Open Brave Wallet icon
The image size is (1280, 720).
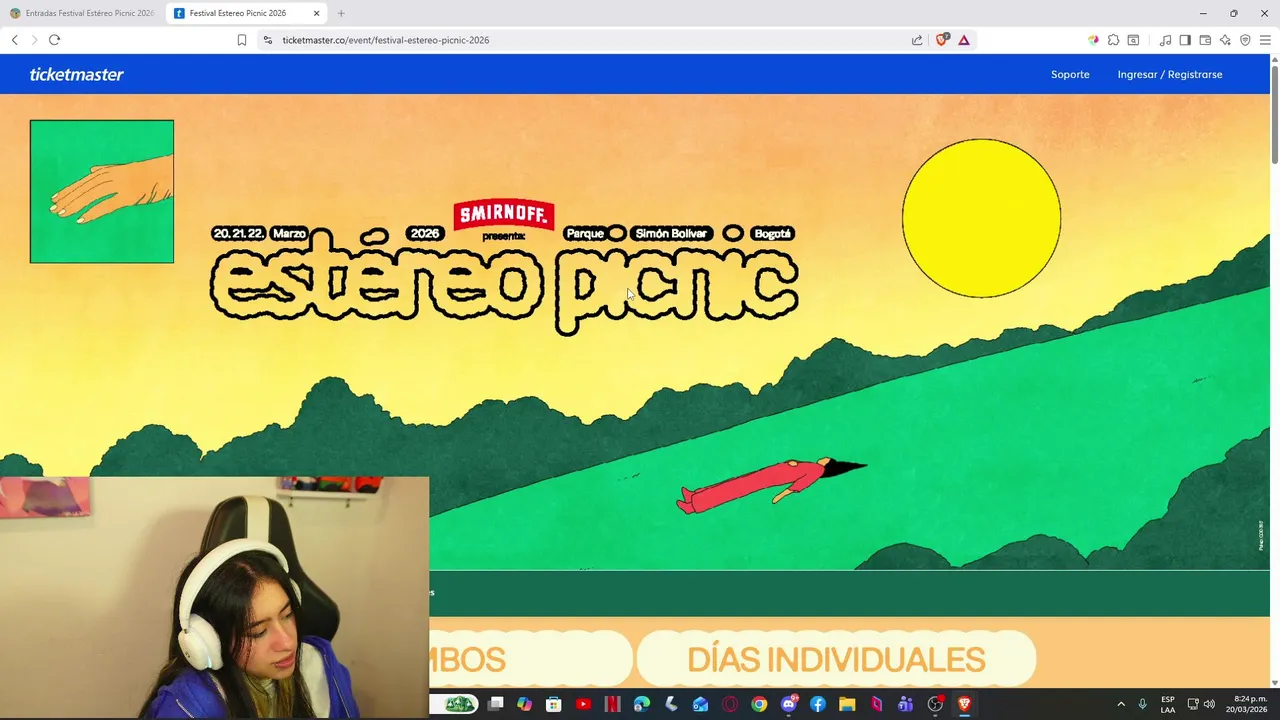(x=1205, y=40)
